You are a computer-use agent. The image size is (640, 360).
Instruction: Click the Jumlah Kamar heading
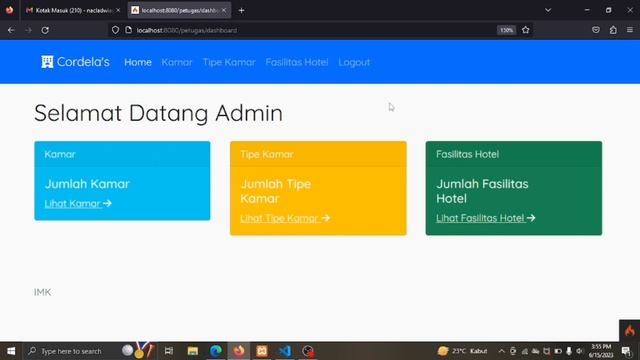click(87, 184)
